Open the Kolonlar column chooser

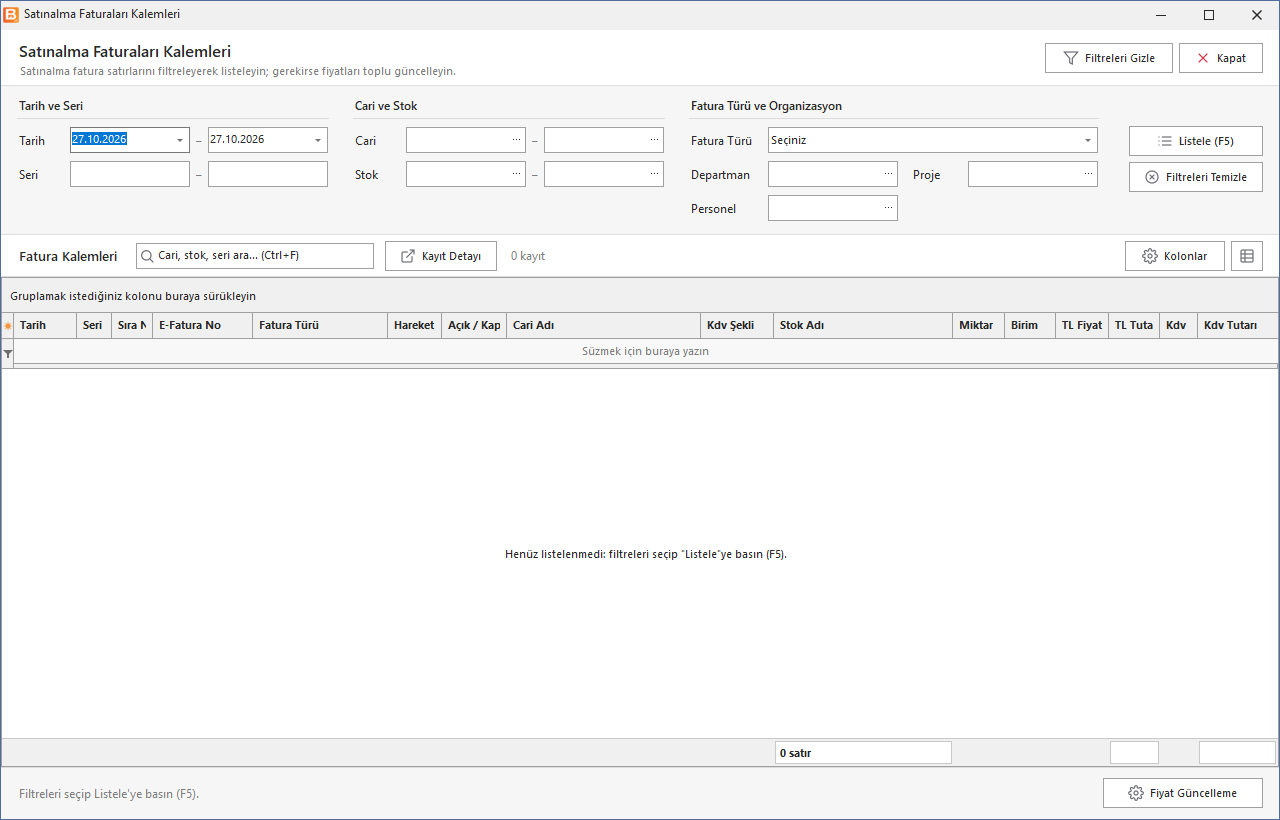point(1175,256)
